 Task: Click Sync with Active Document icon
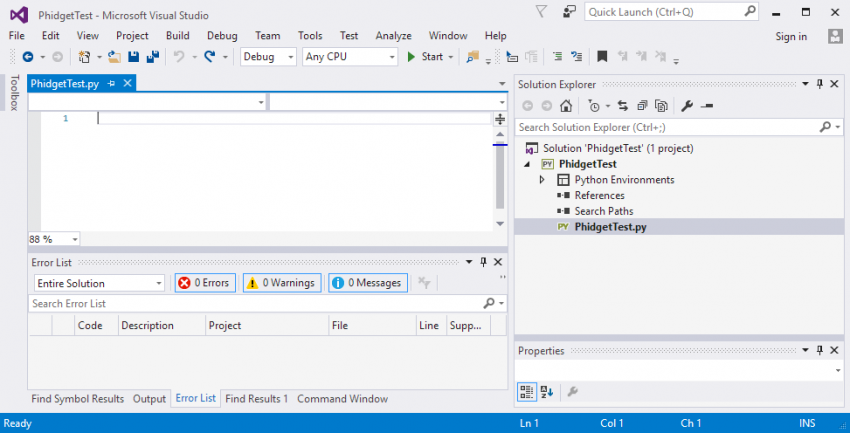(x=623, y=106)
